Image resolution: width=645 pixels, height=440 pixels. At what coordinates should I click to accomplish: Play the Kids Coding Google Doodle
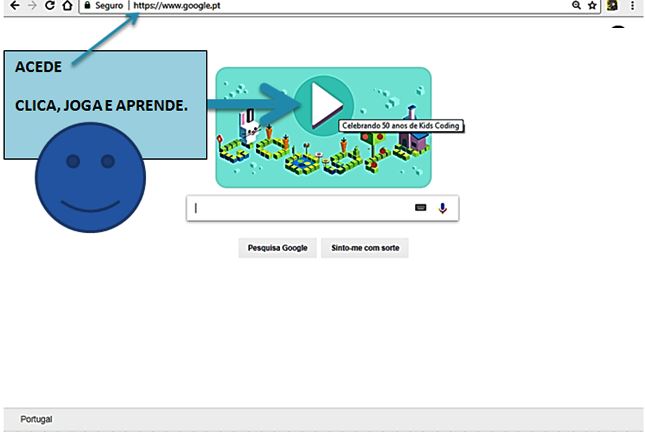324,105
